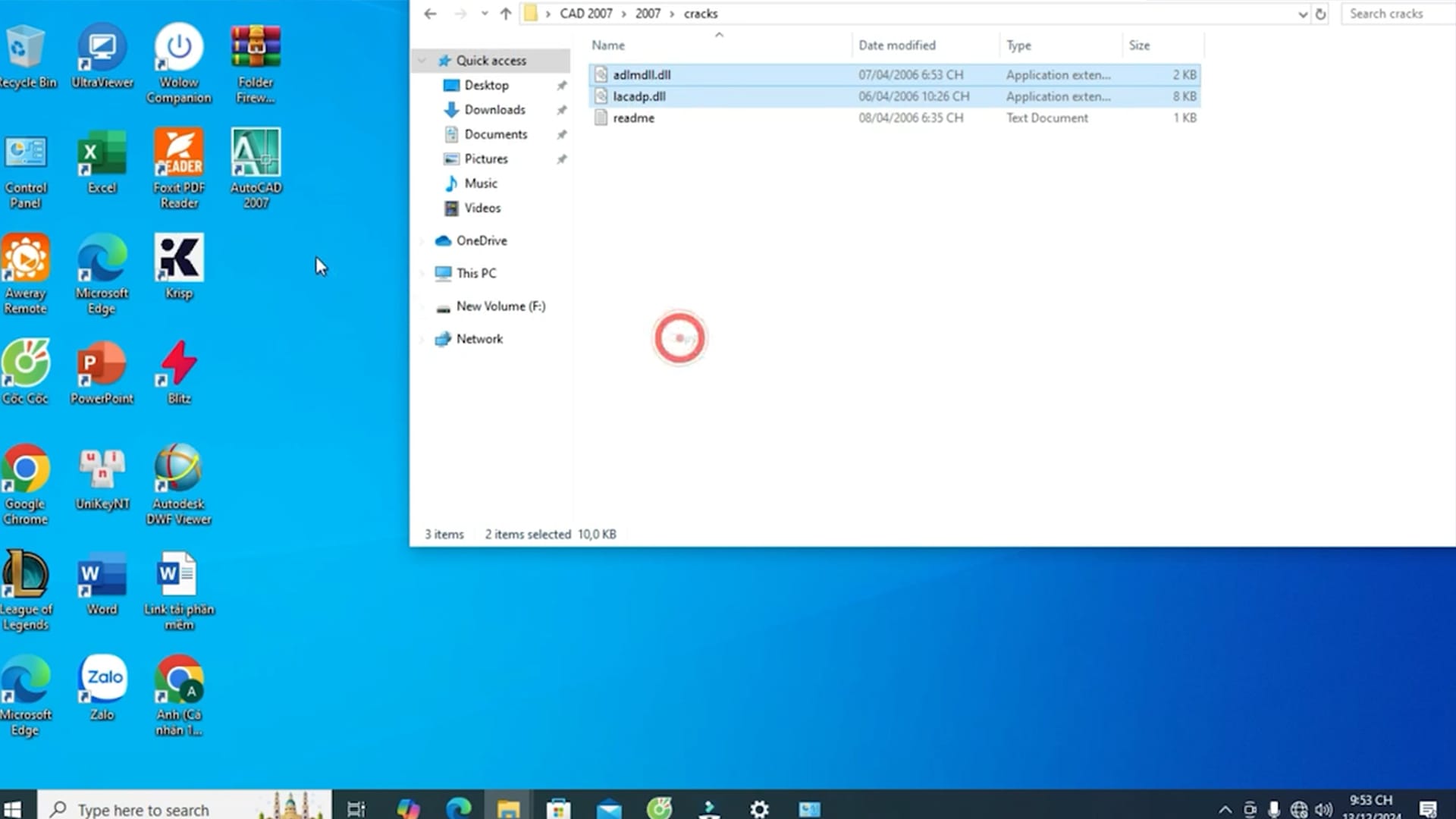The image size is (1456, 819).
Task: Open the Folder Firewall WinRAR archive icon
Action: [x=256, y=64]
